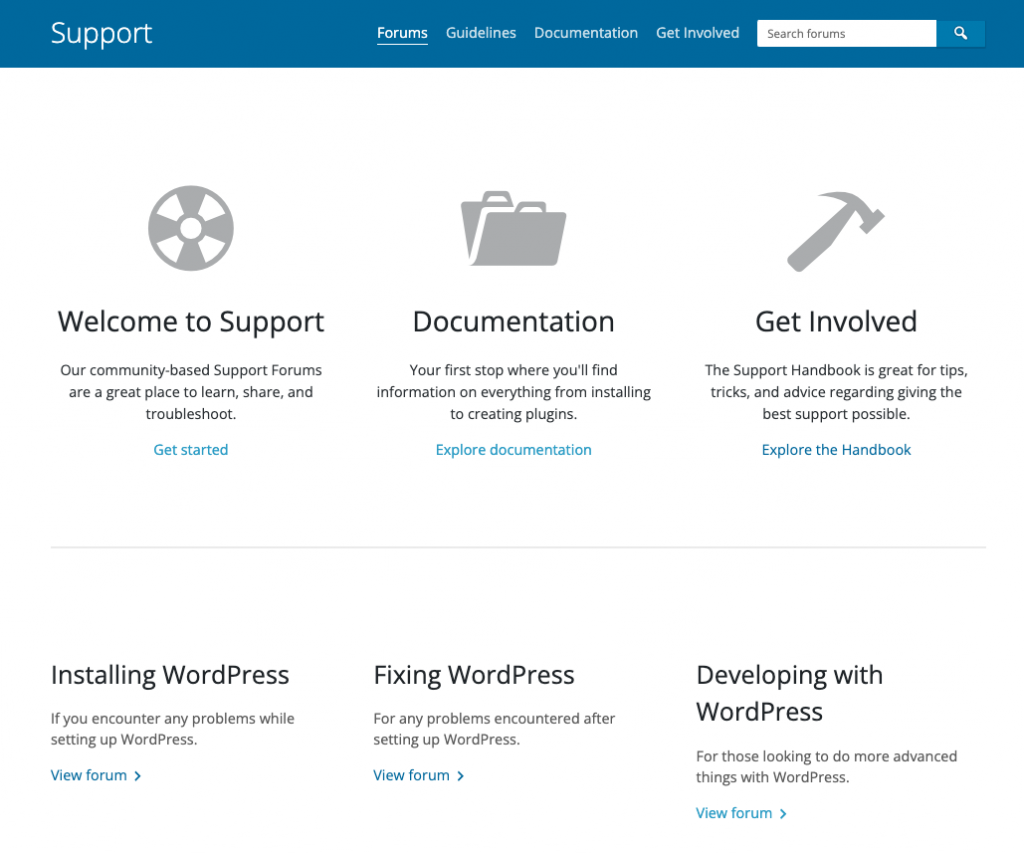Image resolution: width=1024 pixels, height=854 pixels.
Task: Click the lifebuoy support icon
Action: (x=191, y=229)
